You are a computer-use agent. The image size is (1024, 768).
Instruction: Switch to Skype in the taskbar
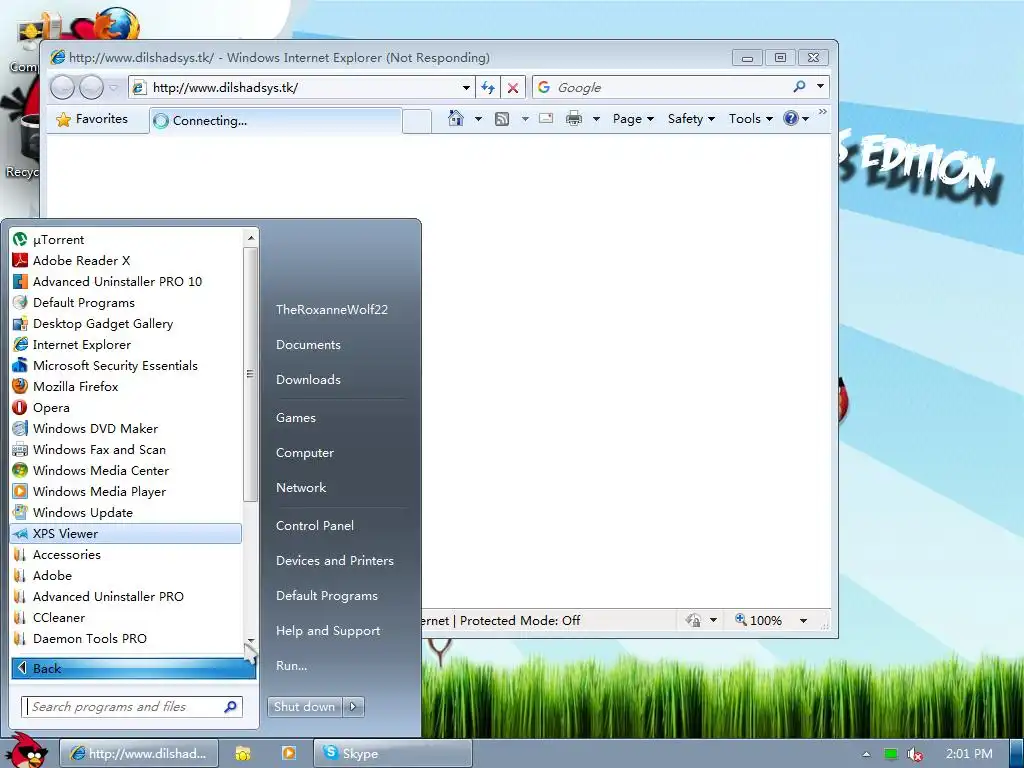tap(392, 754)
